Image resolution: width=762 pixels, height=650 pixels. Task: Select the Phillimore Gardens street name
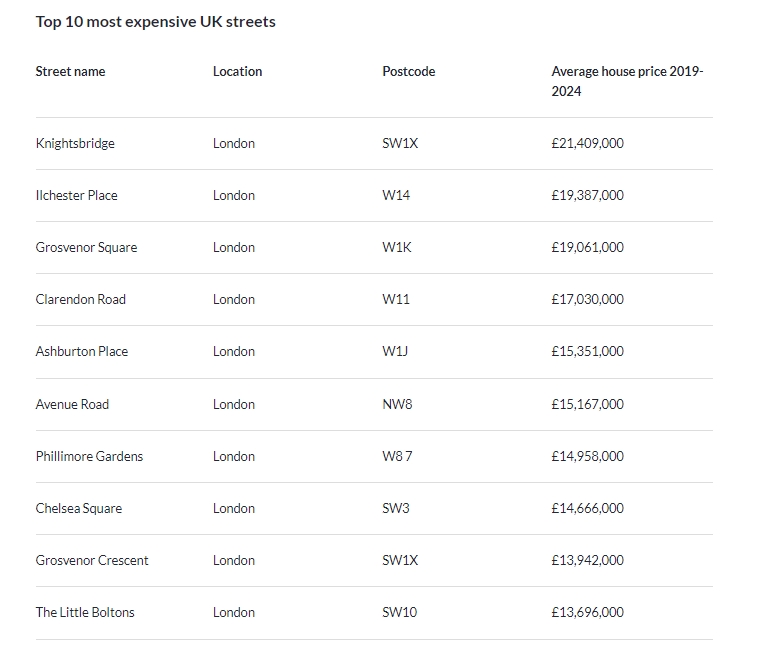click(89, 456)
